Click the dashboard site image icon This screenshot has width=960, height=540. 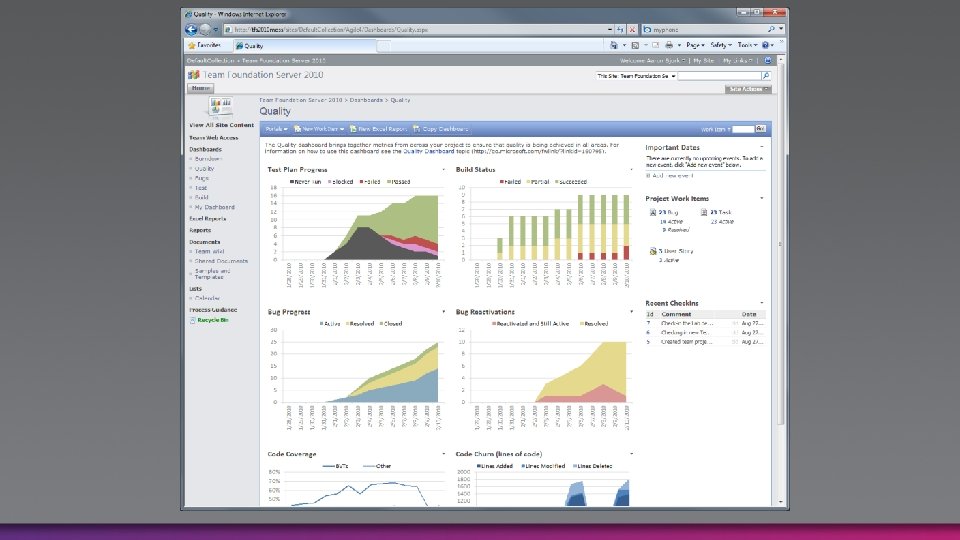[x=220, y=107]
